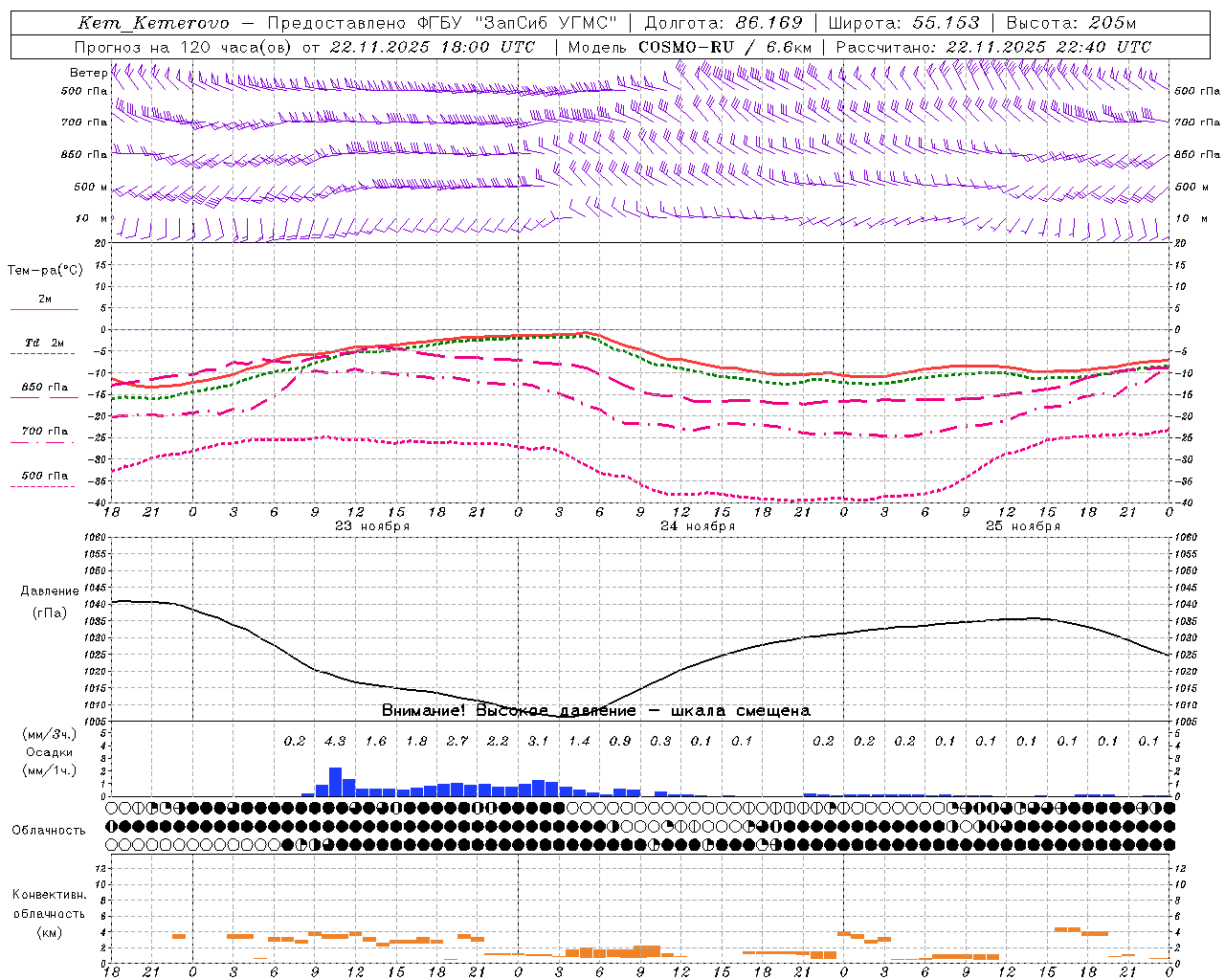This screenshot has width=1225, height=980.
Task: Click the '25 ноября' date label
Action: coord(1023,526)
